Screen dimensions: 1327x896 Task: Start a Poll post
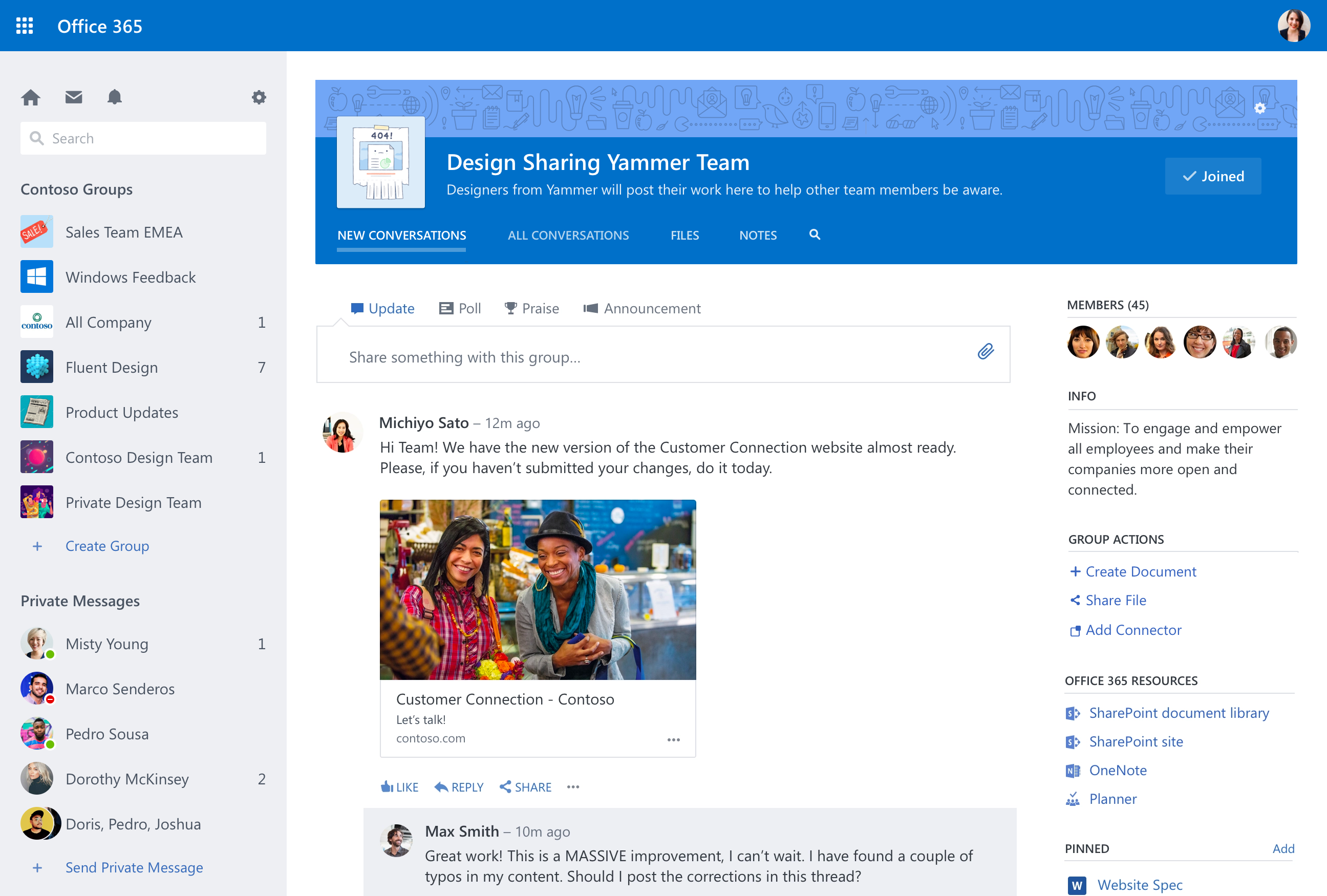point(460,308)
